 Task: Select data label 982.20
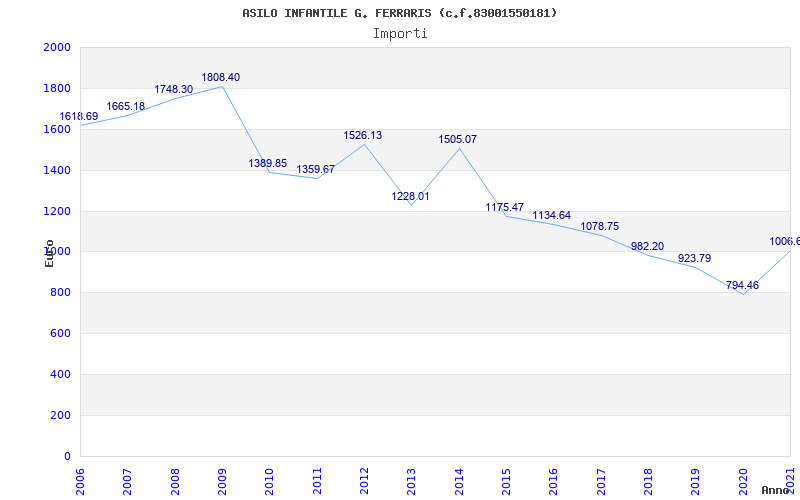point(647,246)
